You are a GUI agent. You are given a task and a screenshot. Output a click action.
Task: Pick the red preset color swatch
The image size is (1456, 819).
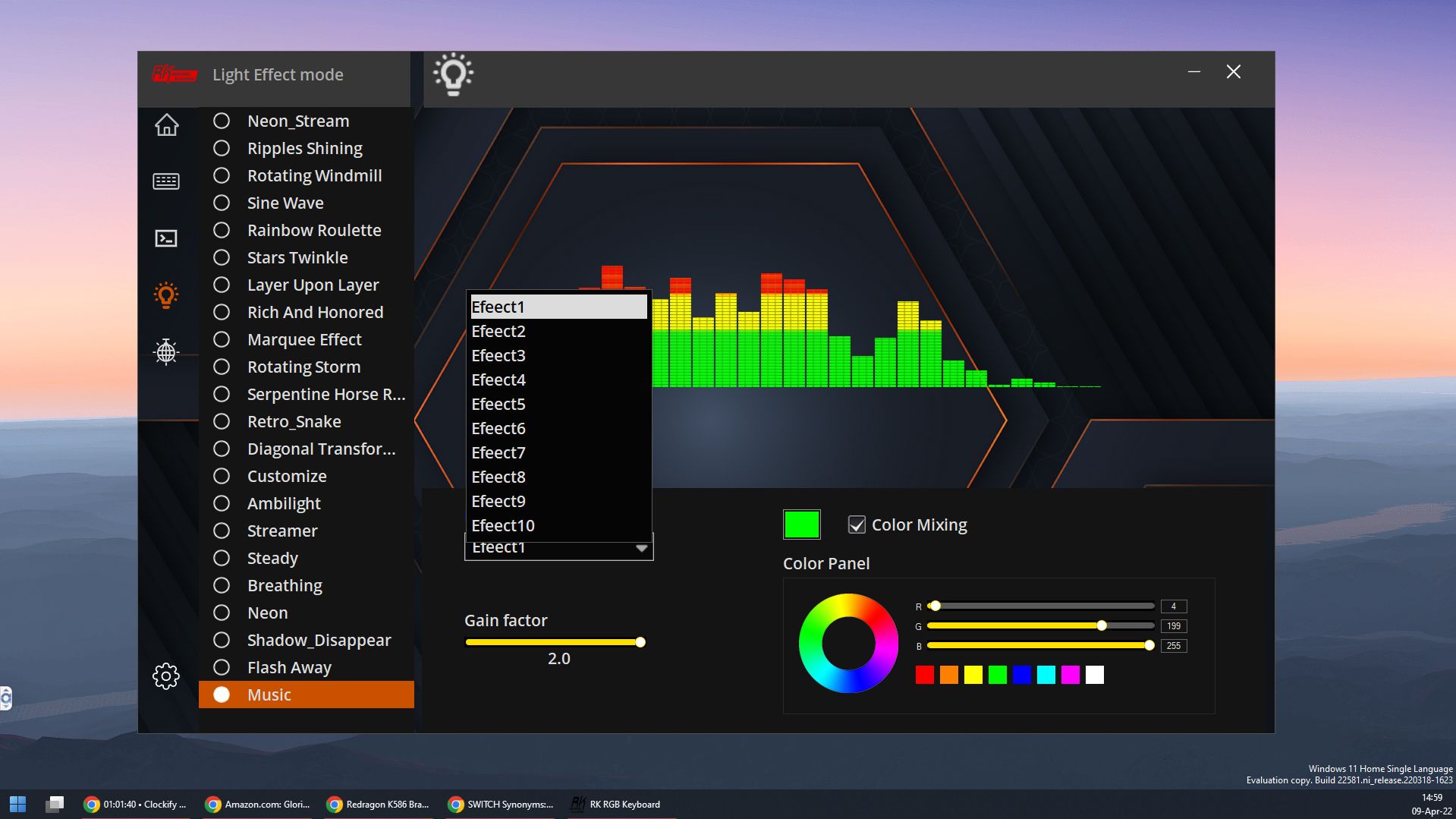[x=924, y=675]
